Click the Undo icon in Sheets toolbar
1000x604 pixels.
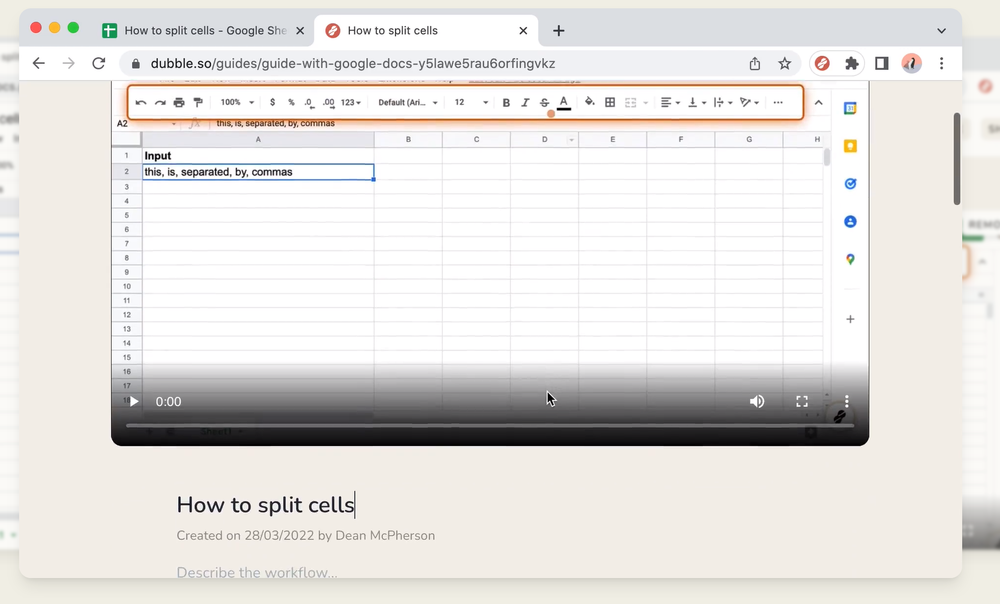click(141, 103)
